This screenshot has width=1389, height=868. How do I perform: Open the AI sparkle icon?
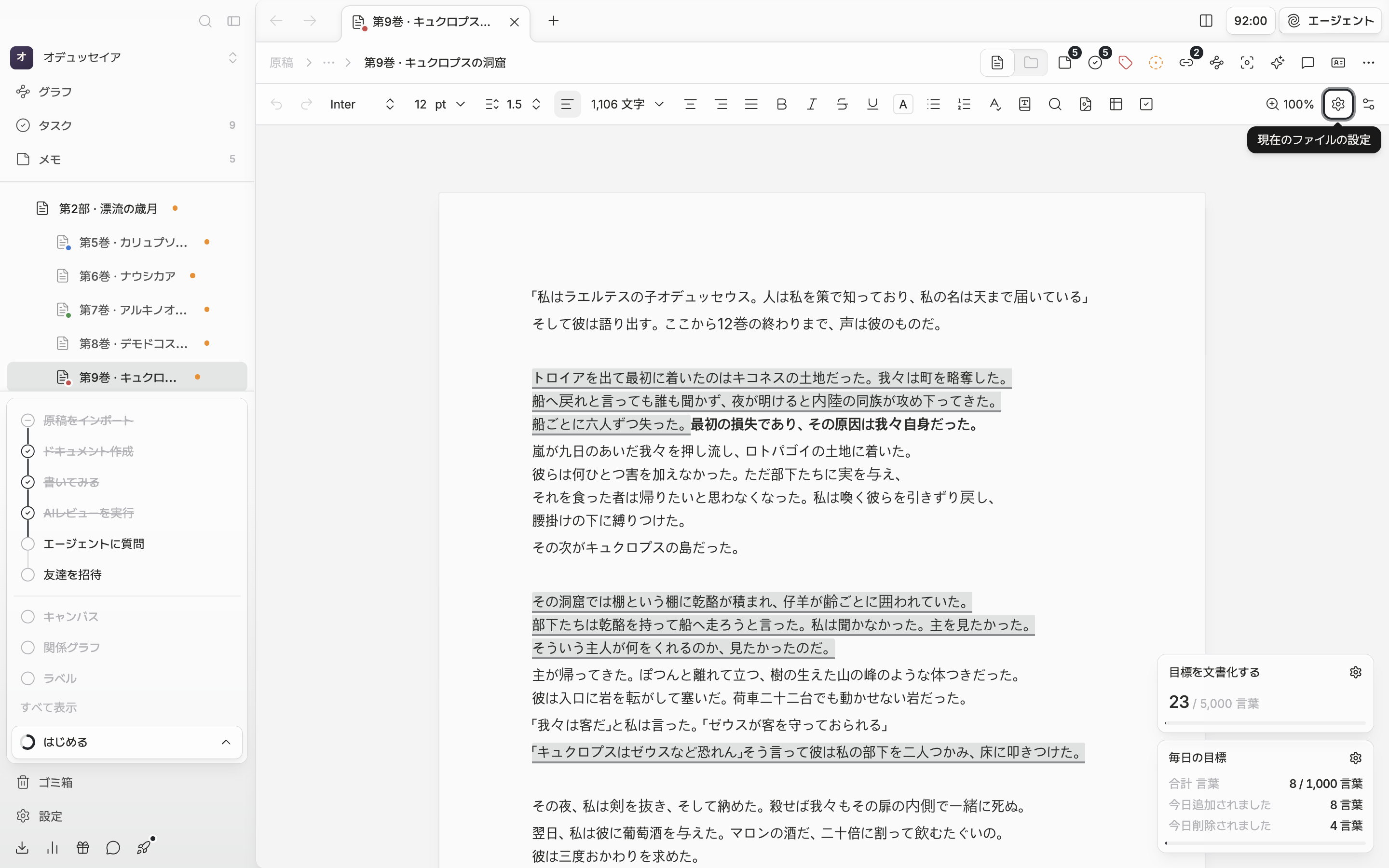1277,63
